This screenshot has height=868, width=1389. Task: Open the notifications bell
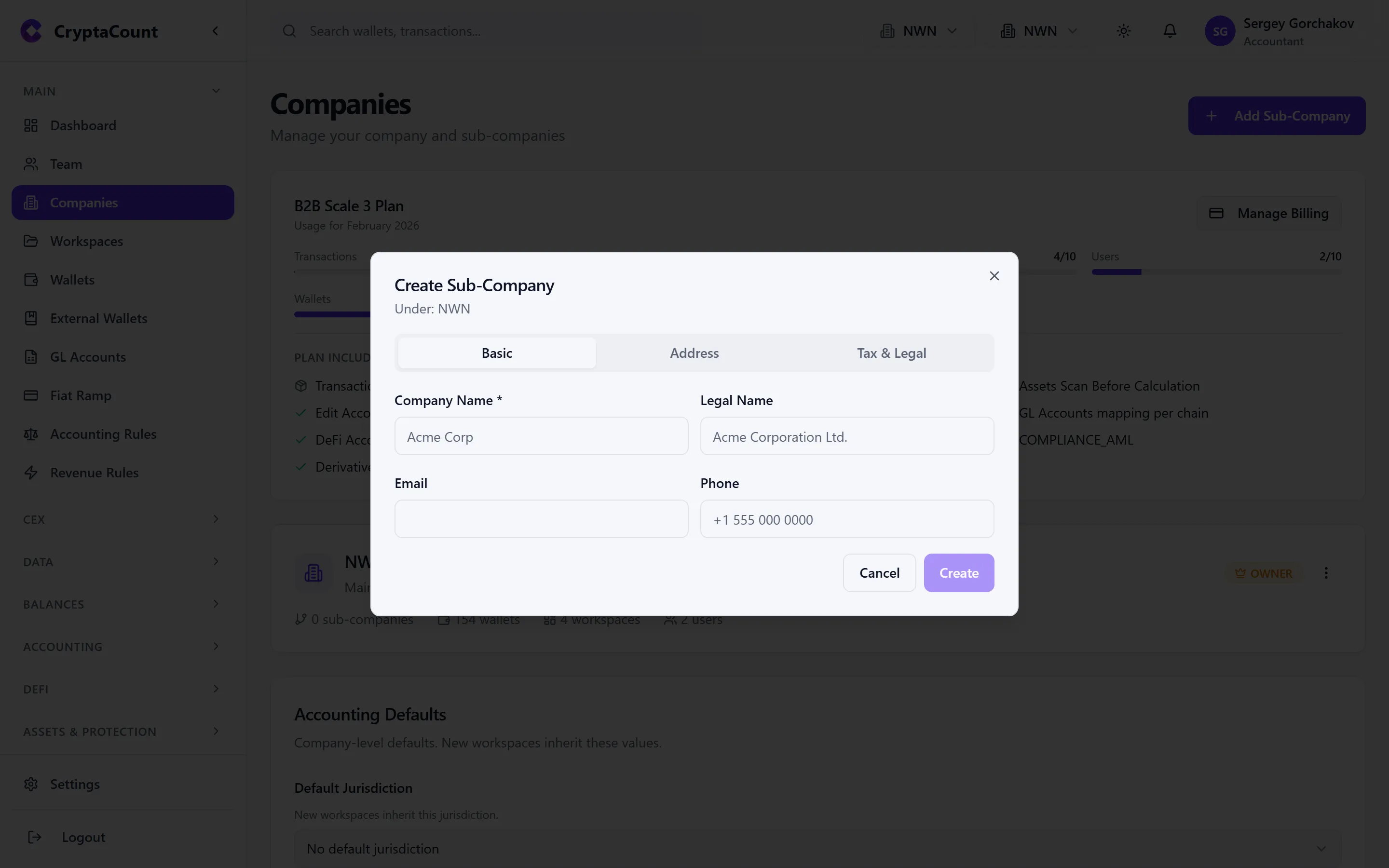[x=1170, y=30]
